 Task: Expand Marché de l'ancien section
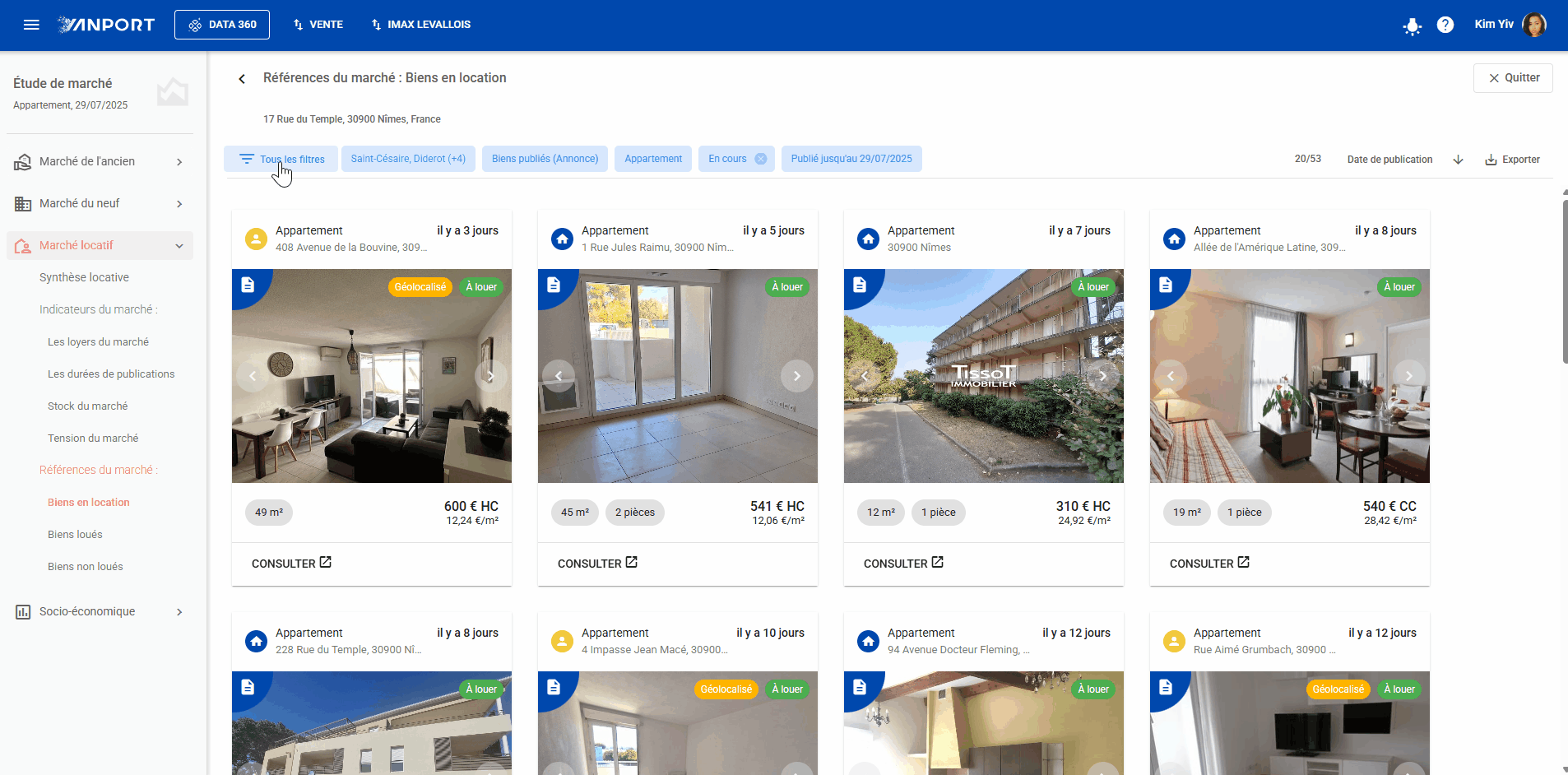pyautogui.click(x=100, y=162)
